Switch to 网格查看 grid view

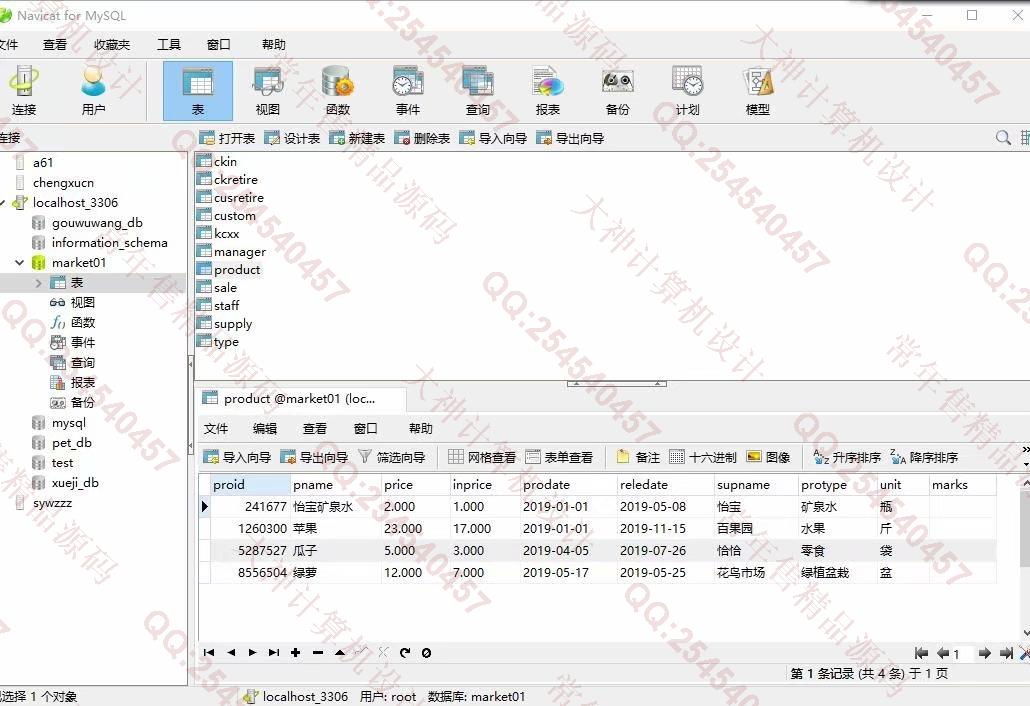coord(482,457)
